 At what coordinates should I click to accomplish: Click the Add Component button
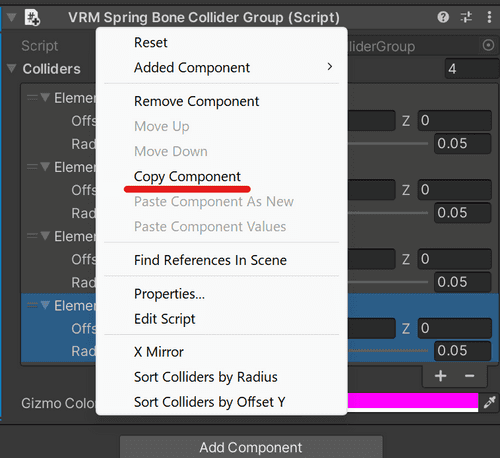point(251,447)
